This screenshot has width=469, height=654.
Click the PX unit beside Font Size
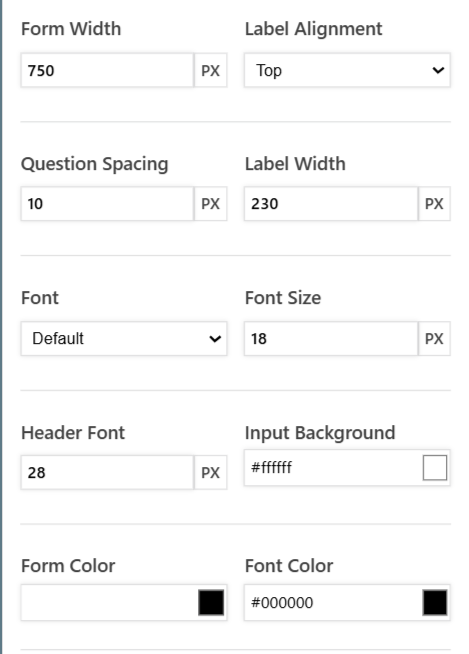click(434, 339)
